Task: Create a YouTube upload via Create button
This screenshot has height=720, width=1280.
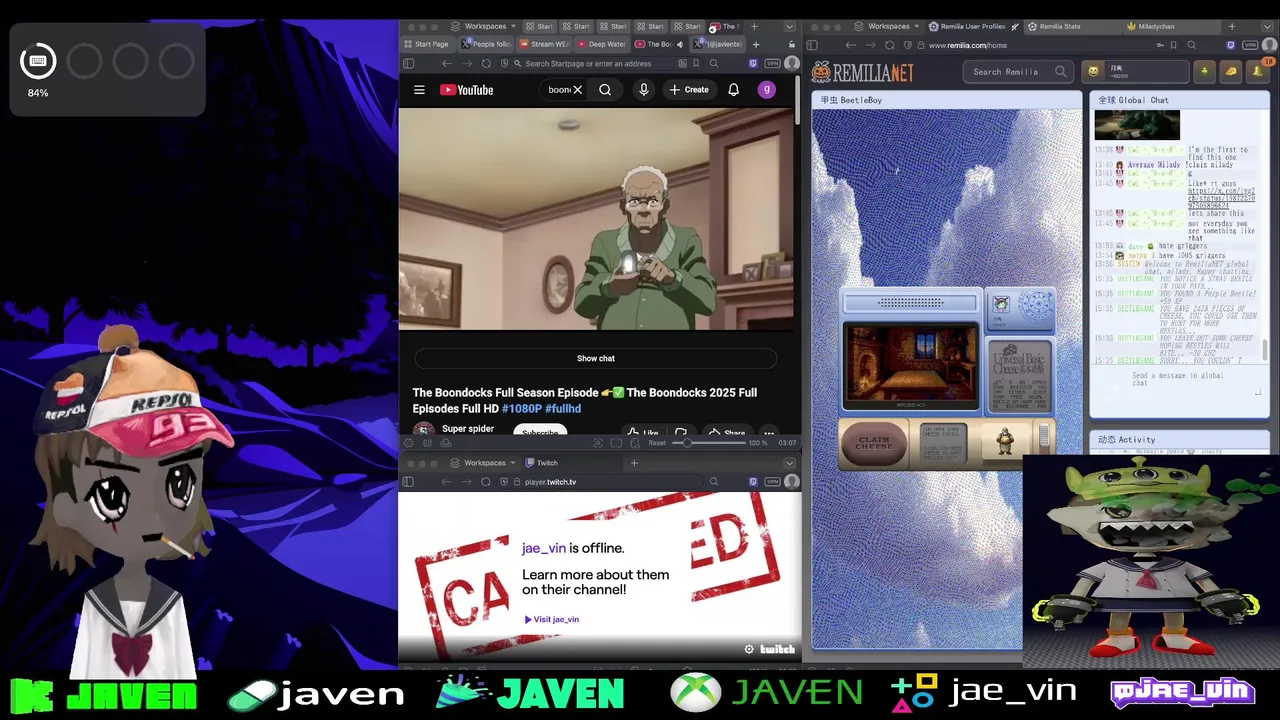Action: click(689, 90)
